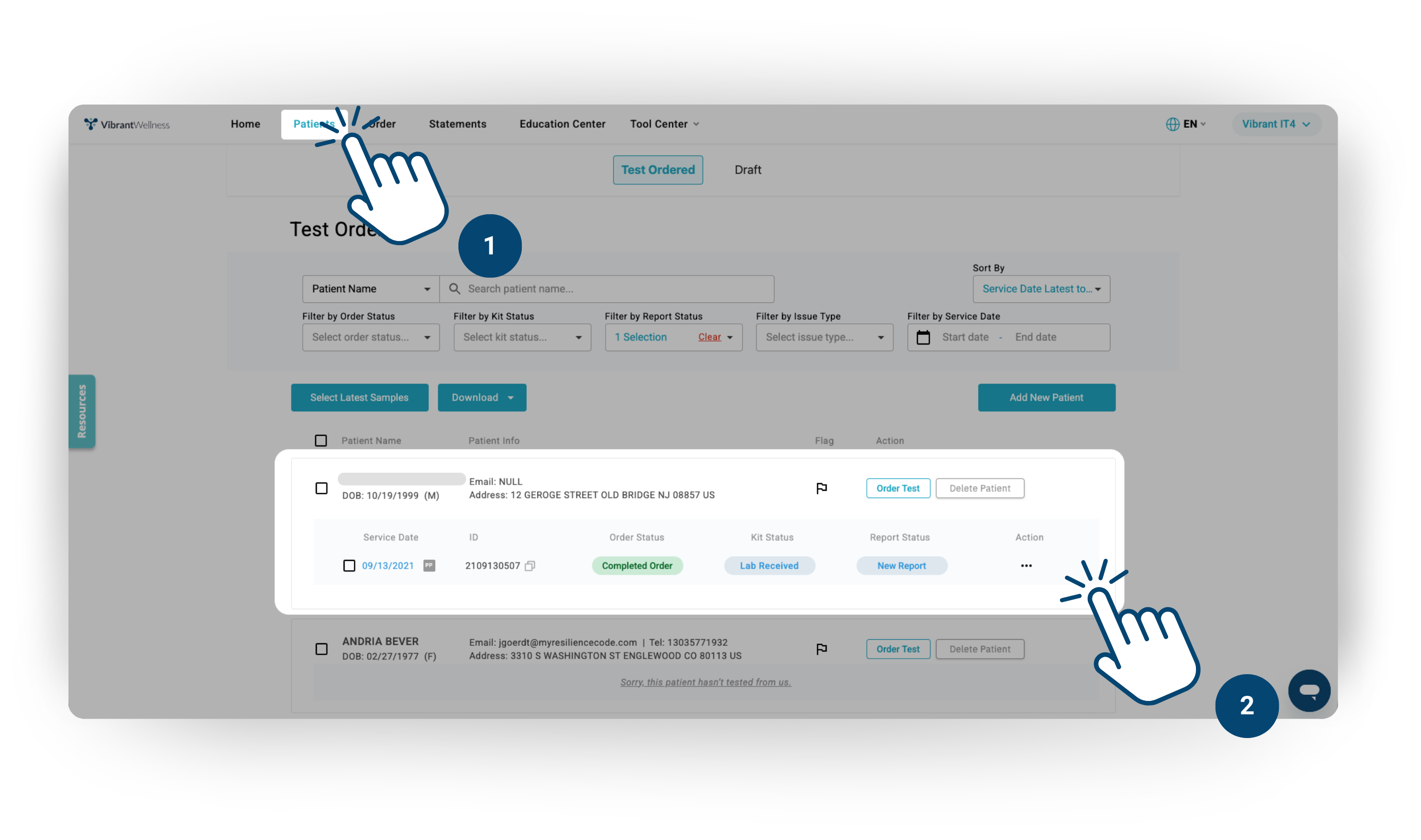Flag the ANDRIA BEVER patient
The width and height of the screenshot is (1421, 840).
pyautogui.click(x=821, y=649)
